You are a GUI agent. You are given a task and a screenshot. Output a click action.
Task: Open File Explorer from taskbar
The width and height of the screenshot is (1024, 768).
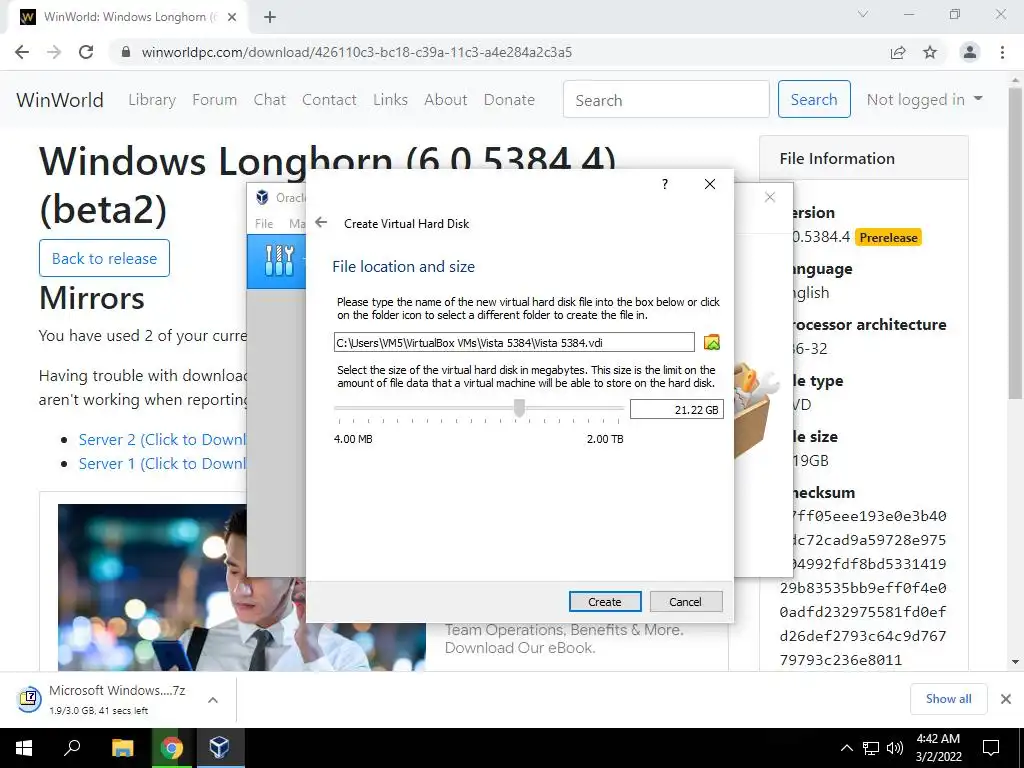point(123,748)
